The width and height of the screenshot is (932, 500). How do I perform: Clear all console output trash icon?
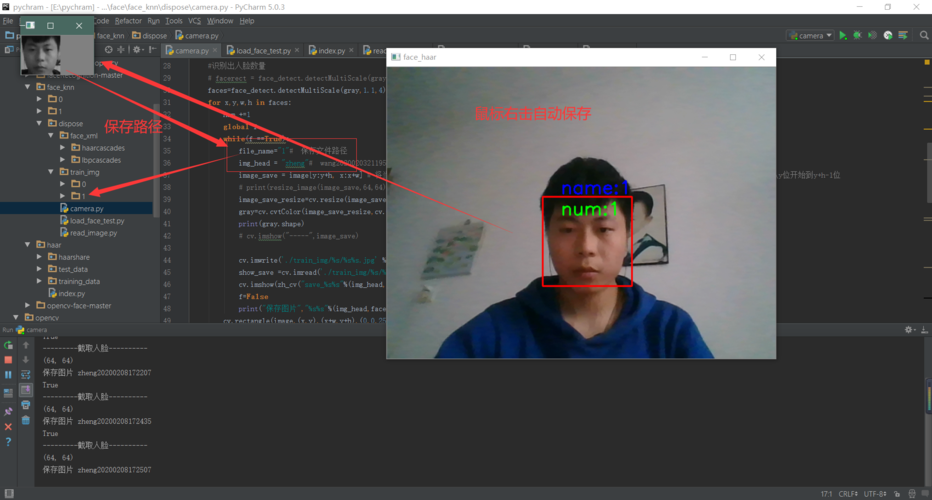pyautogui.click(x=26, y=420)
